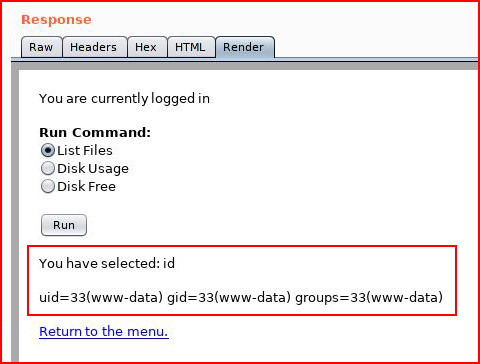Click the gid=33(www-data) portion of output
This screenshot has height=364, width=480.
(229, 297)
